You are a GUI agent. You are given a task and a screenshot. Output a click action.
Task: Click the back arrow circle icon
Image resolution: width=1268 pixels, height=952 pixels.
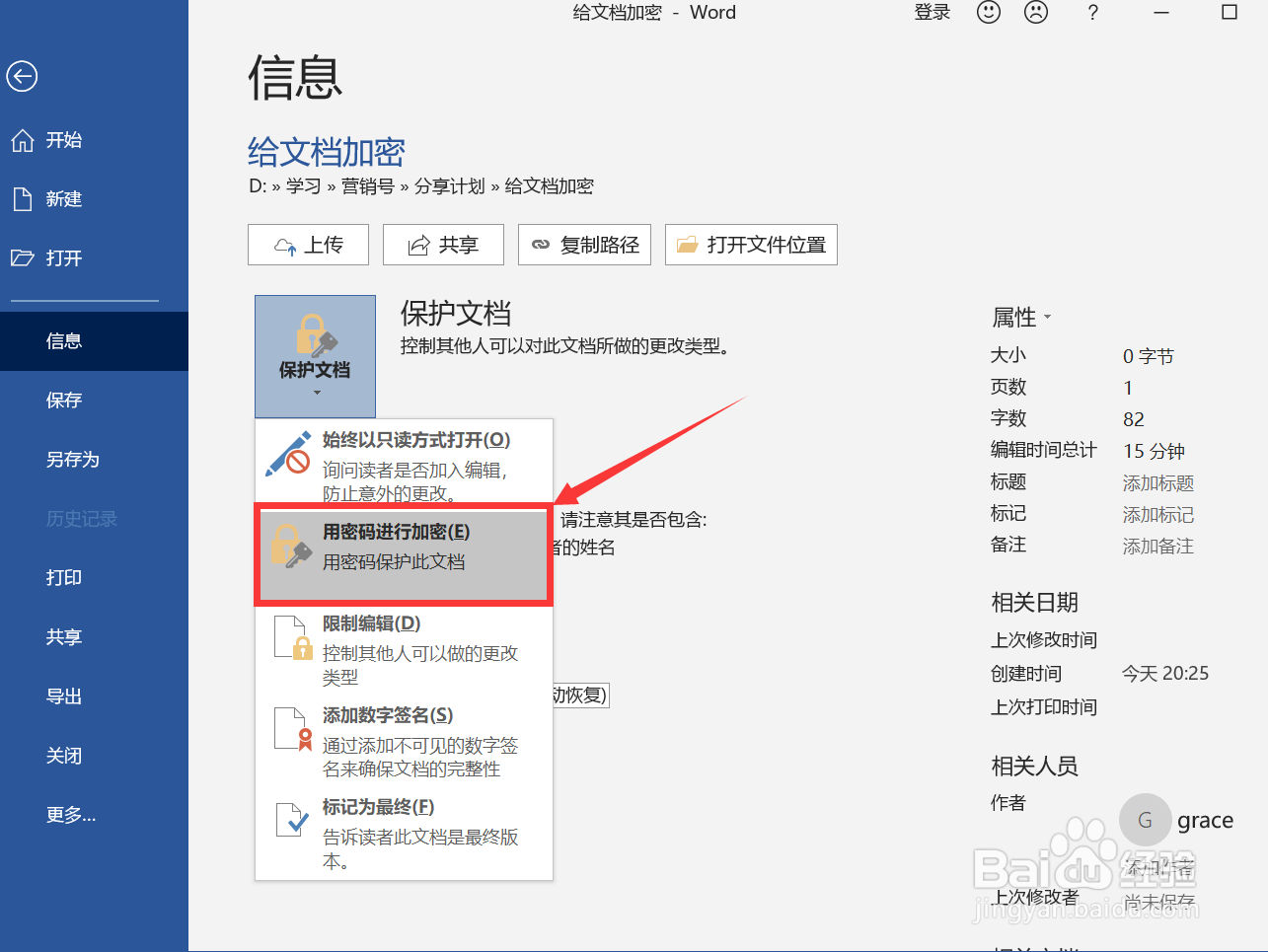(x=22, y=76)
